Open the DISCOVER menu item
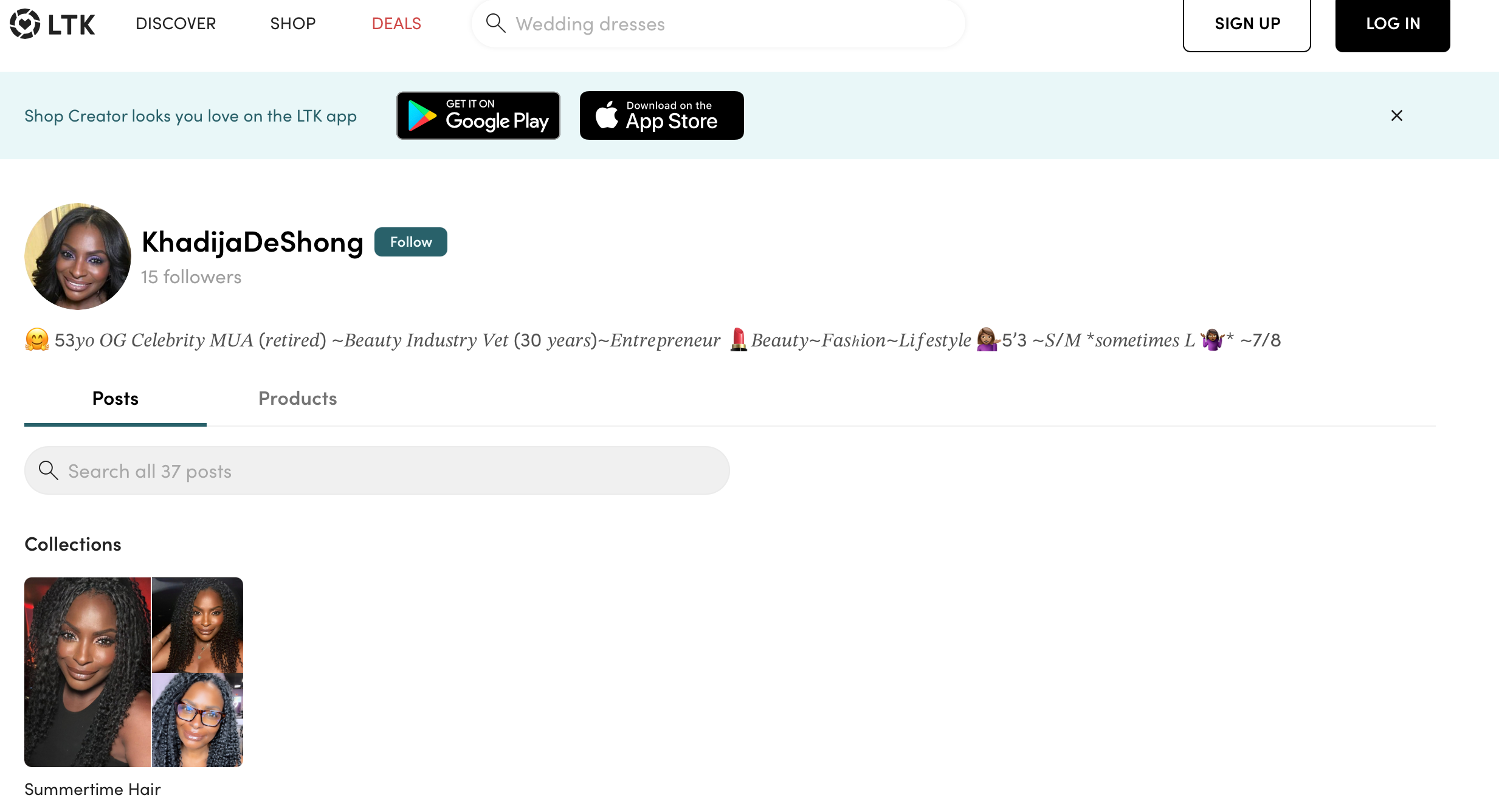 point(176,24)
